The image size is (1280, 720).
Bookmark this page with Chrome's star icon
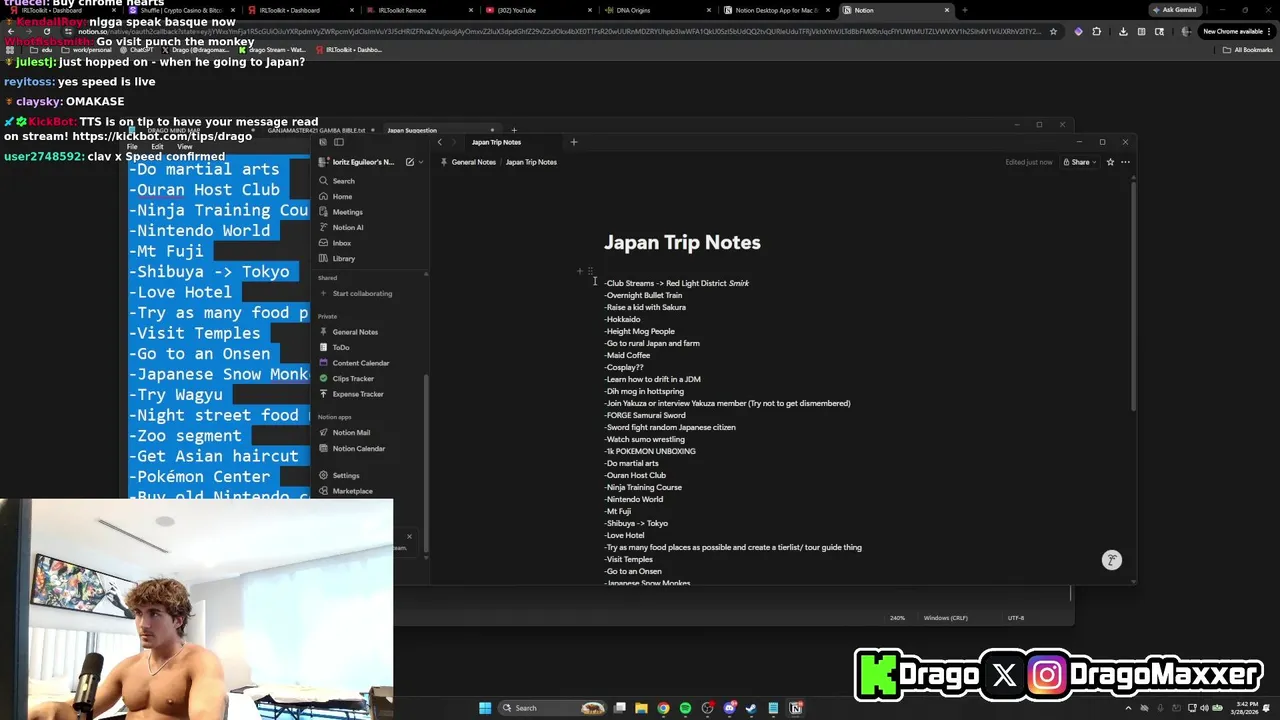[1053, 31]
